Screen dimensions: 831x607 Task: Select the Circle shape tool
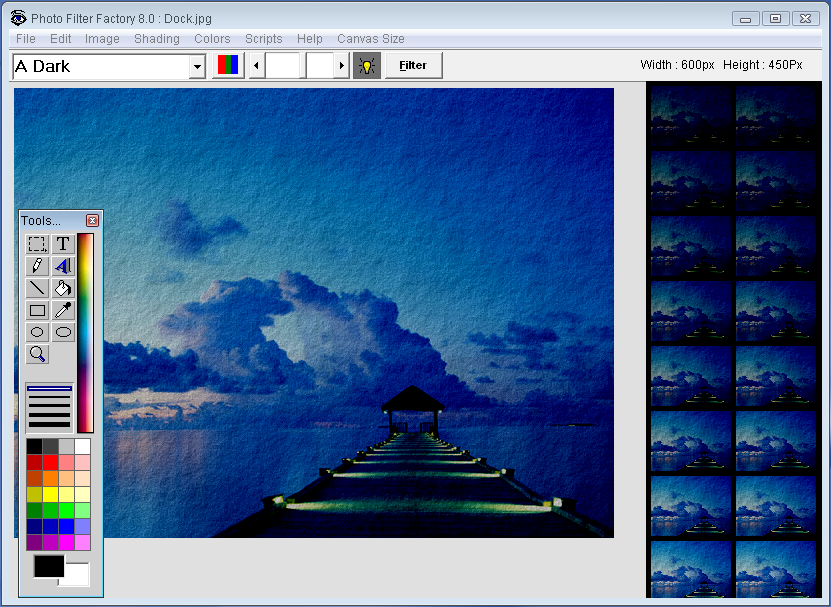click(x=37, y=332)
